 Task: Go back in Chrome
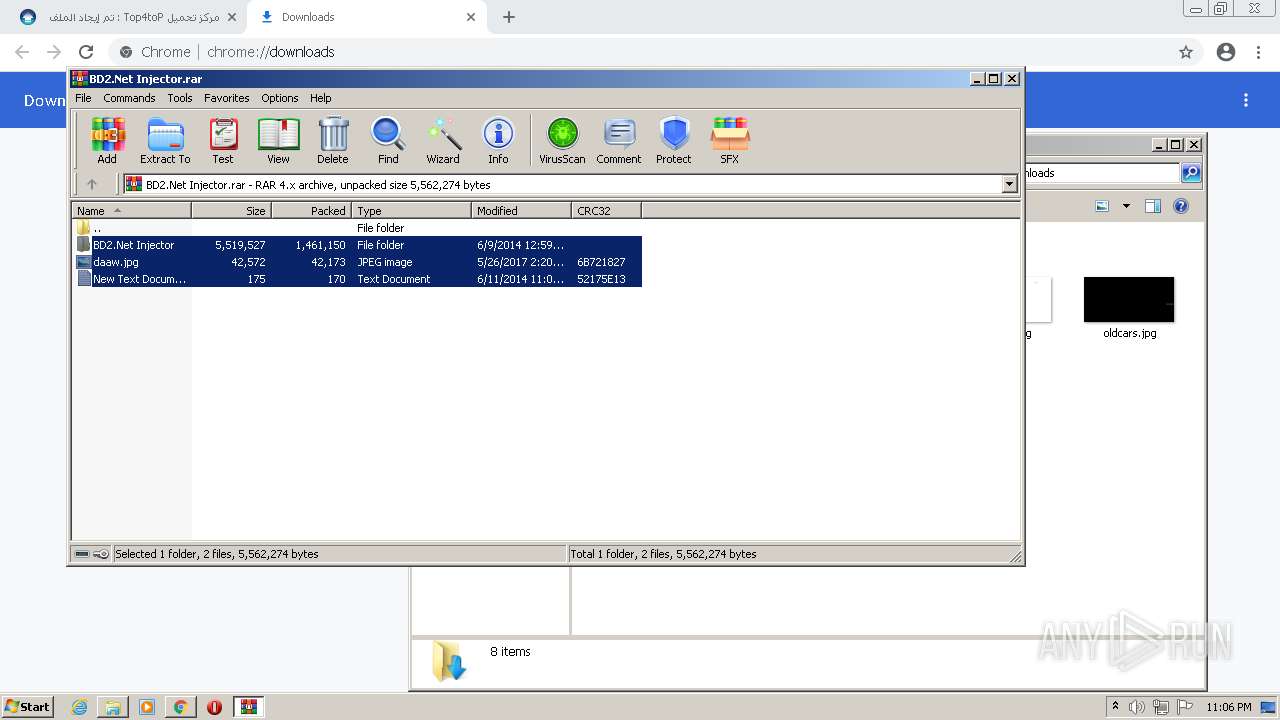click(22, 52)
